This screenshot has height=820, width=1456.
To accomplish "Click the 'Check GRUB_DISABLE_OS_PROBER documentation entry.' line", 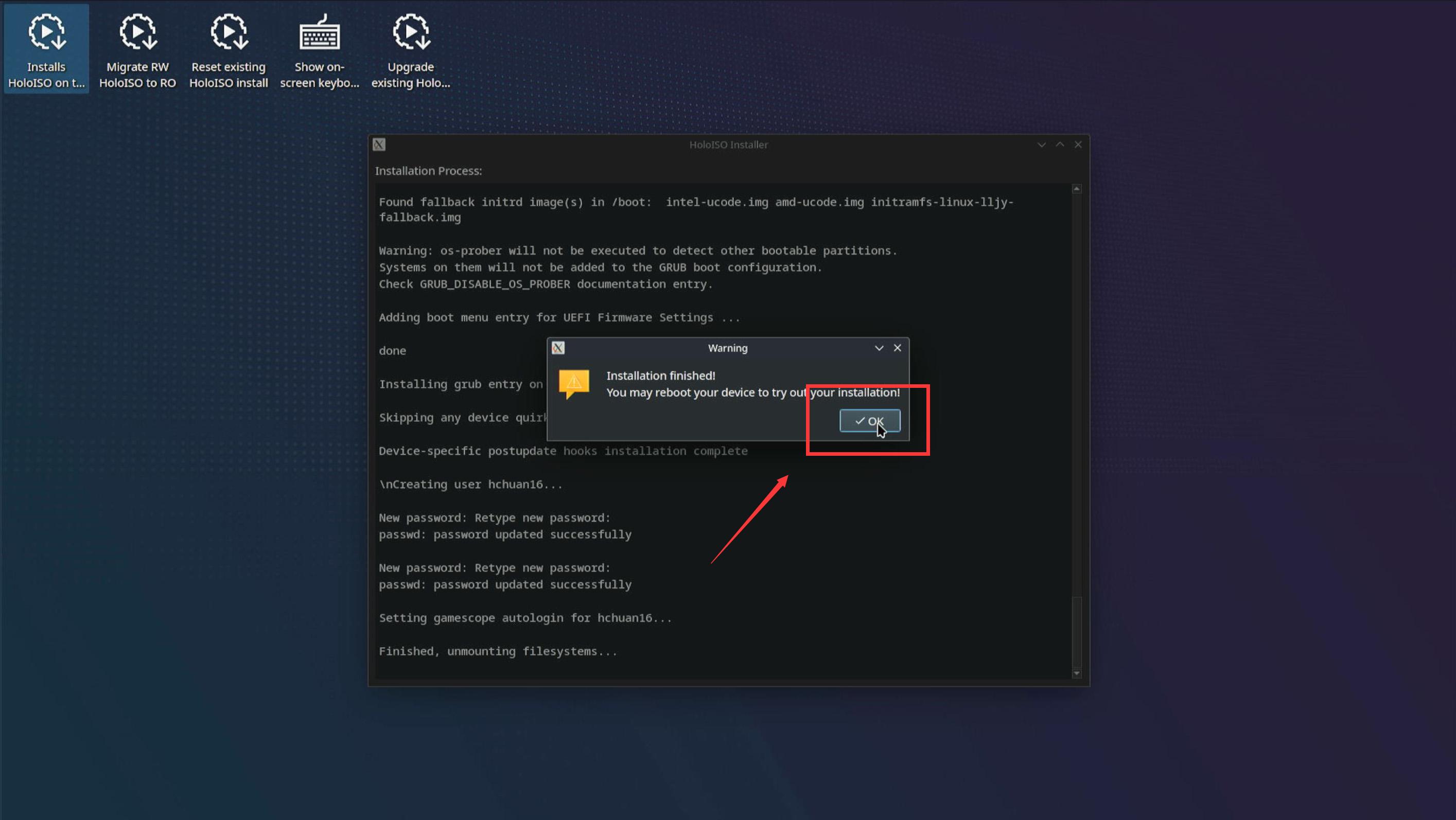I will pos(546,284).
